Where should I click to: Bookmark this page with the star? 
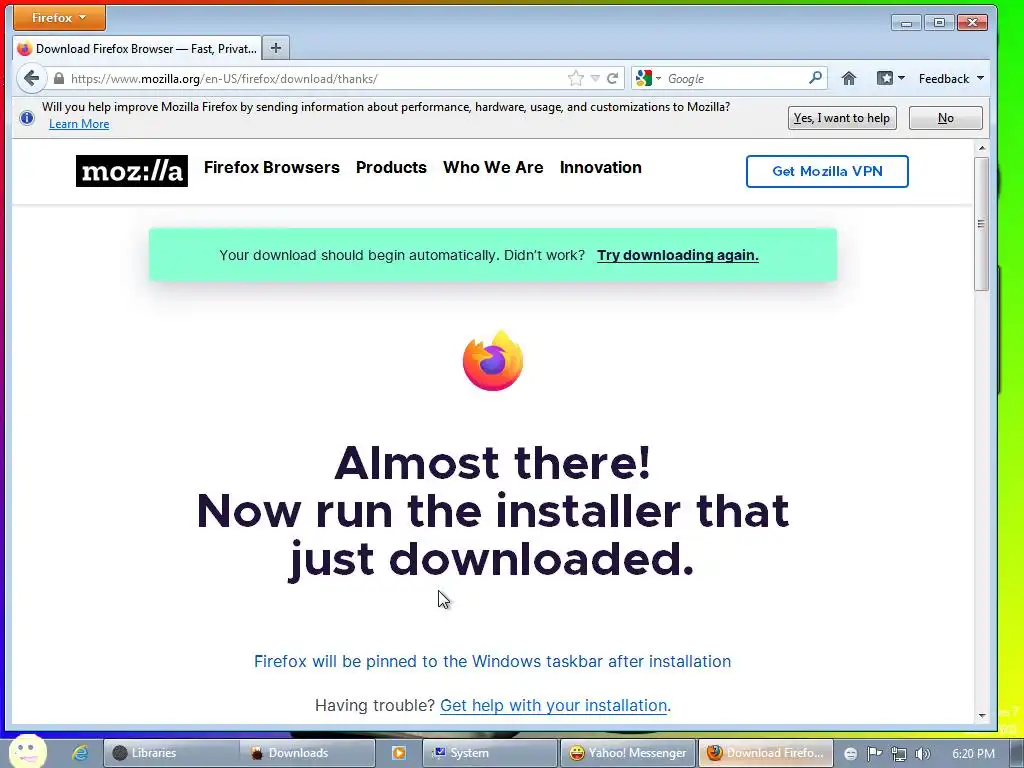click(x=575, y=78)
